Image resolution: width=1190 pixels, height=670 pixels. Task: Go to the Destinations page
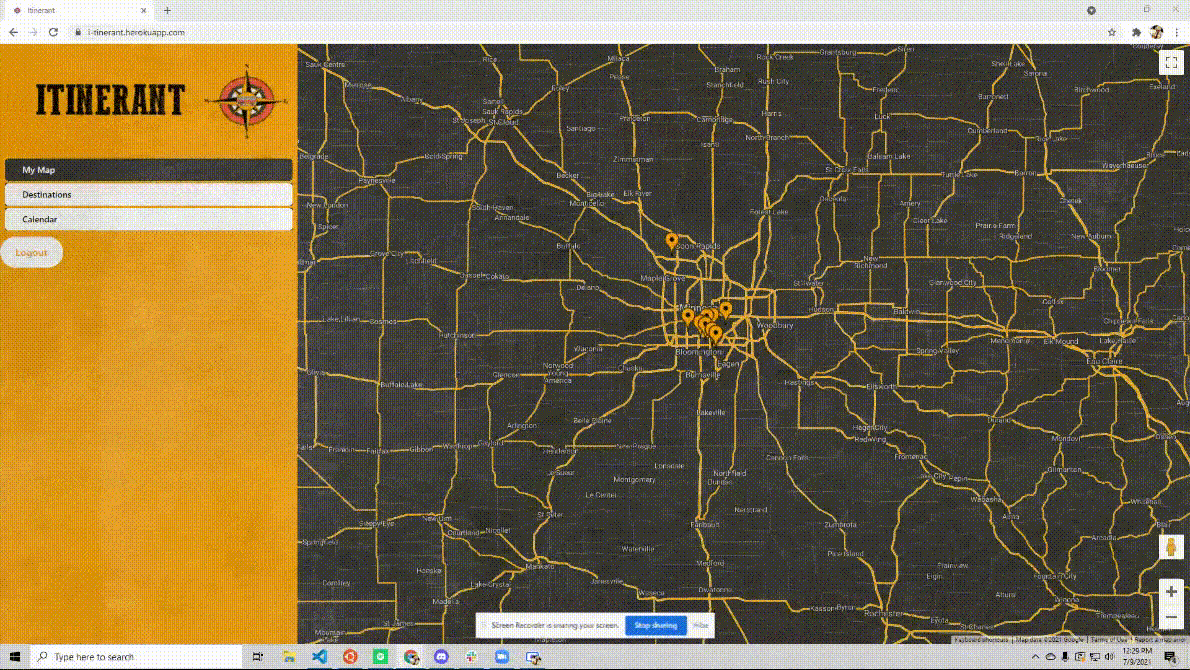pos(149,194)
